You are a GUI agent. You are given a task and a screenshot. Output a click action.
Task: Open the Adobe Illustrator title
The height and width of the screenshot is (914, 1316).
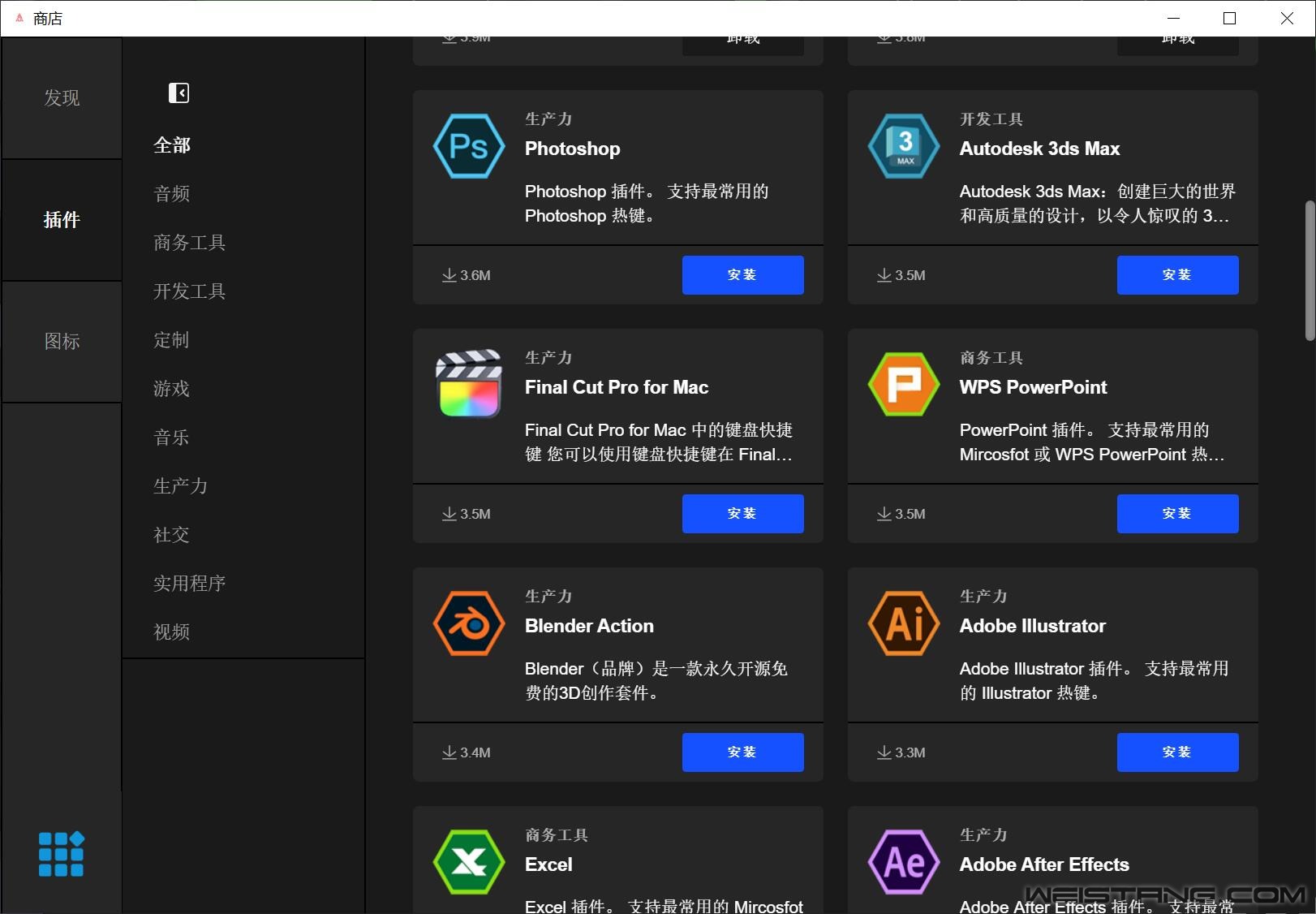tap(1032, 626)
